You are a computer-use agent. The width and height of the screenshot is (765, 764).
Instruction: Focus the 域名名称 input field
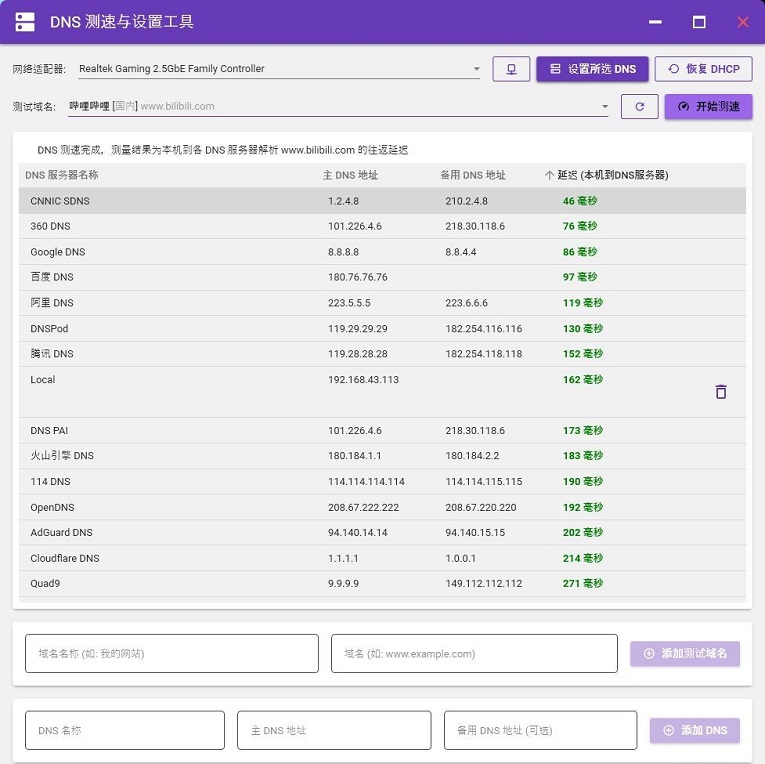171,653
